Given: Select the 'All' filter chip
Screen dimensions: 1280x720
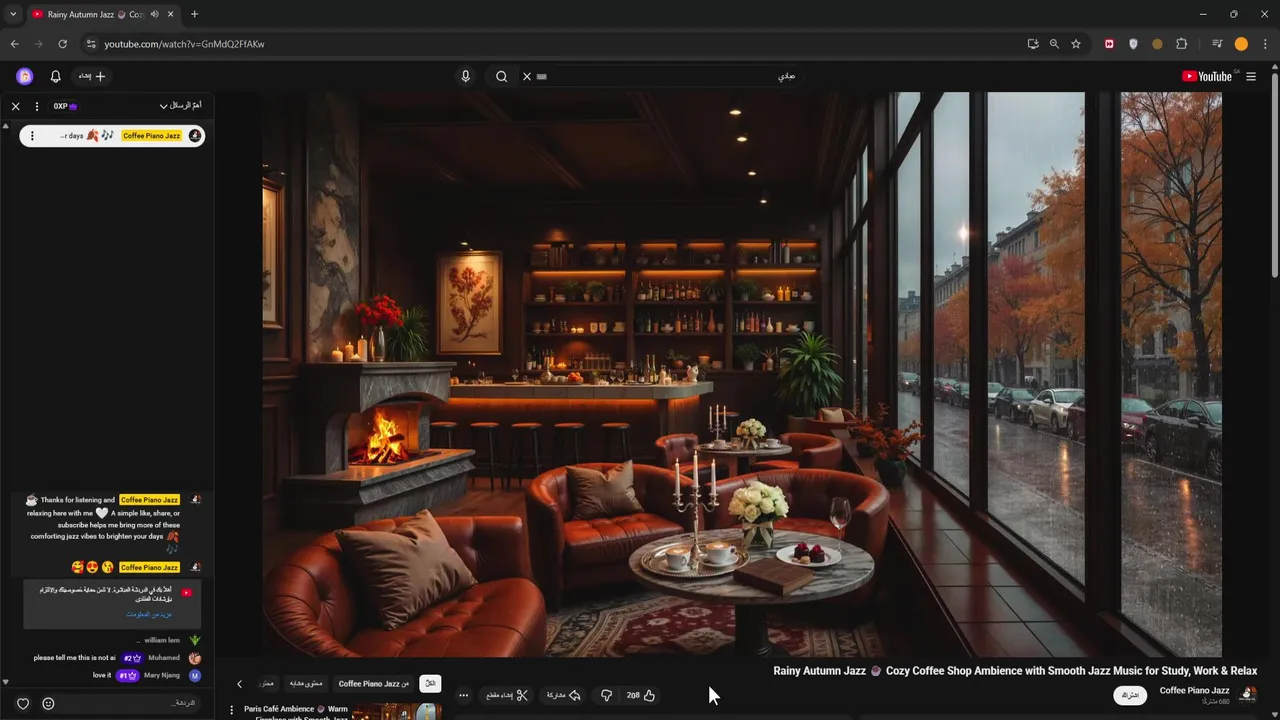Looking at the screenshot, I should pos(430,684).
